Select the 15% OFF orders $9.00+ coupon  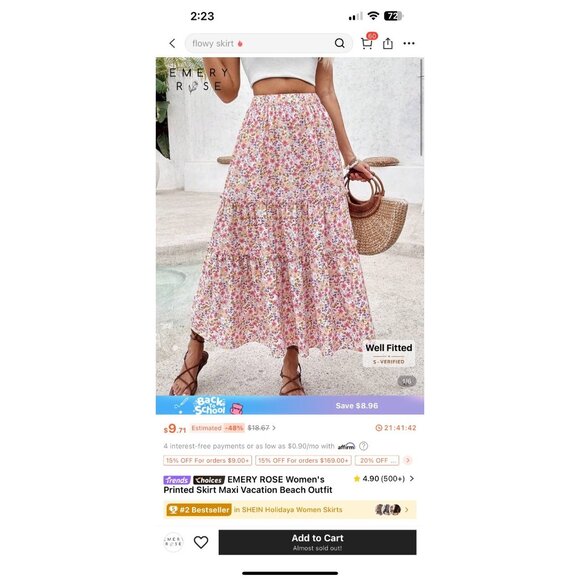208,461
